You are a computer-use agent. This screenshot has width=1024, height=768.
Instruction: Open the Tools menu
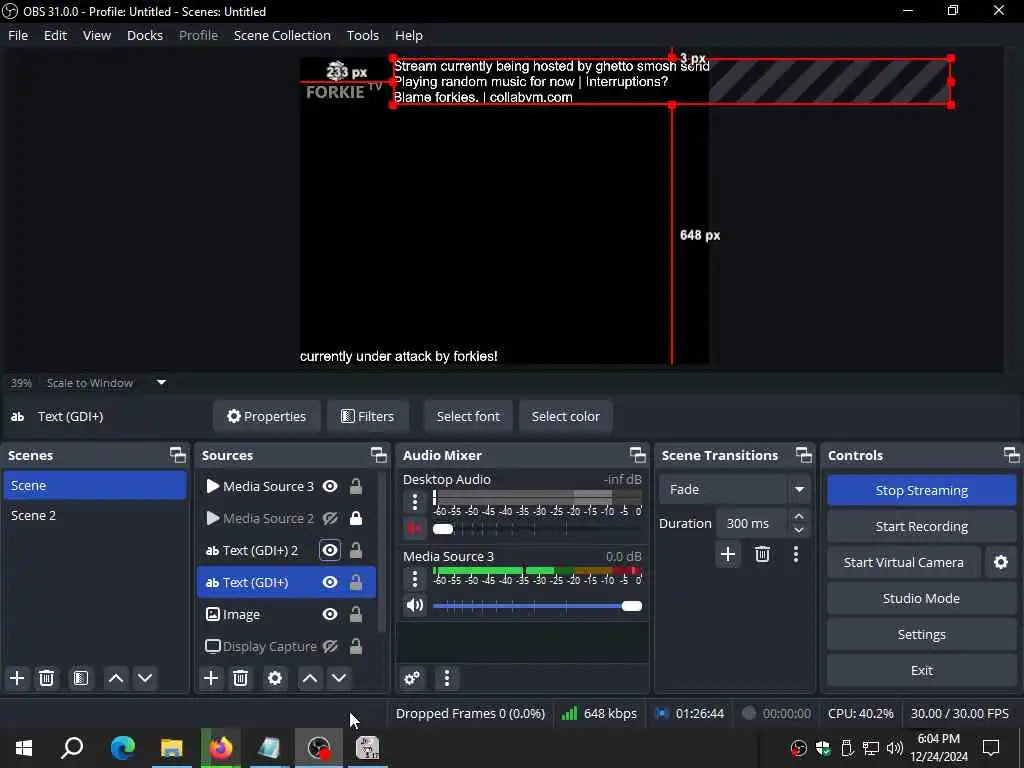(x=362, y=35)
